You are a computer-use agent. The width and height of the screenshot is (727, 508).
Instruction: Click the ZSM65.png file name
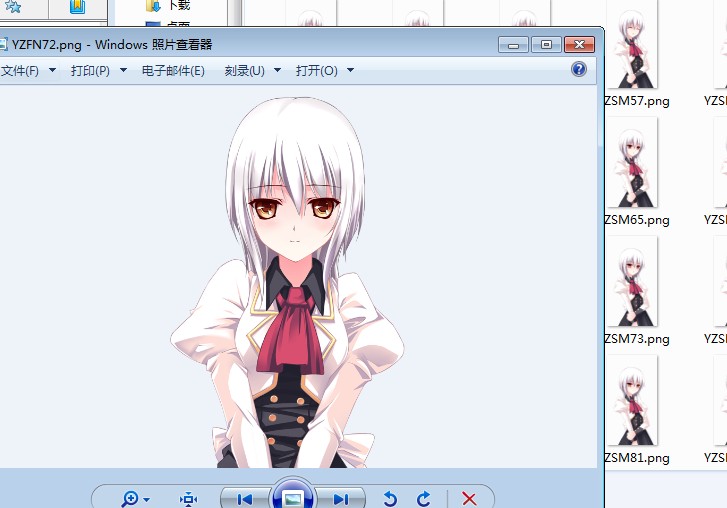point(637,220)
